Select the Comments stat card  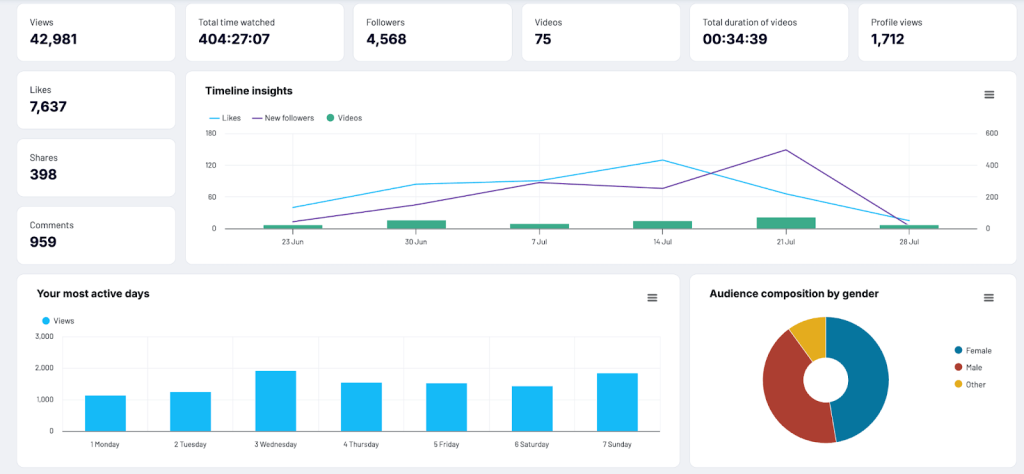(96, 235)
